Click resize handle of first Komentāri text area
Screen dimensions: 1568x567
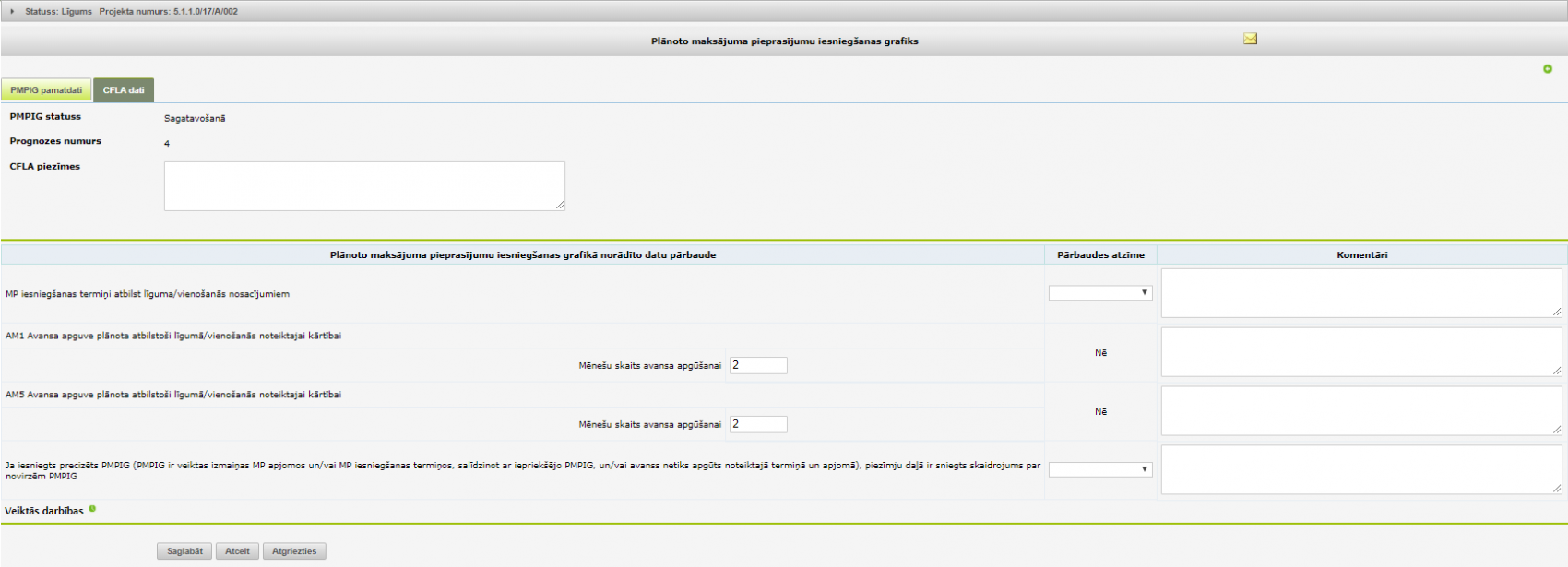pyautogui.click(x=1557, y=313)
